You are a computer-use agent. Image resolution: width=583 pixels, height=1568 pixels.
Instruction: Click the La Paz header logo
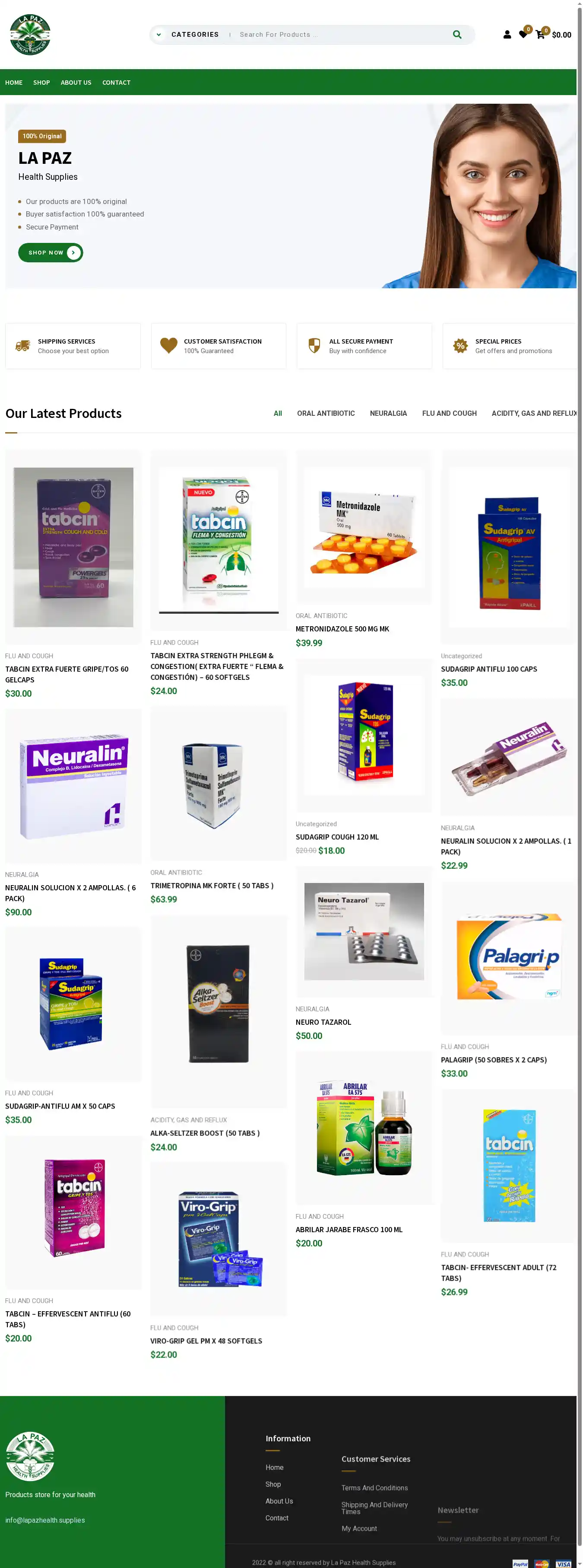[30, 35]
